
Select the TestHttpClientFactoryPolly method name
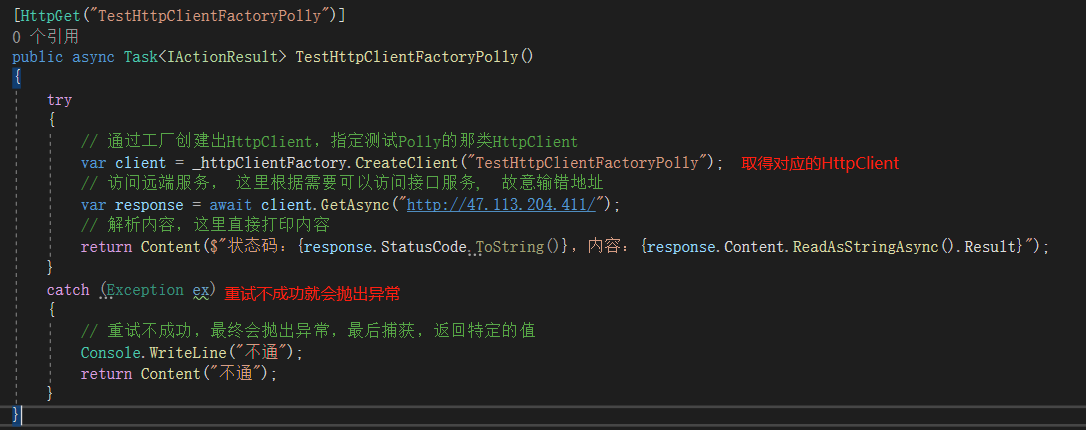[x=407, y=57]
